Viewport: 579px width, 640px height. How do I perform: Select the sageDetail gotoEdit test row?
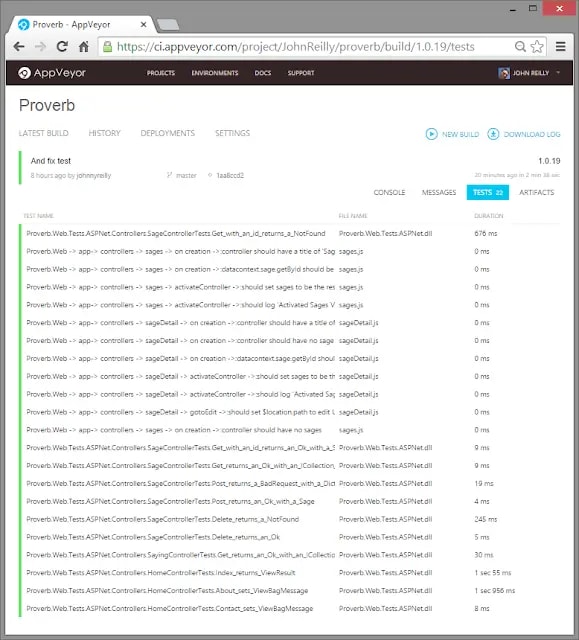(291, 412)
